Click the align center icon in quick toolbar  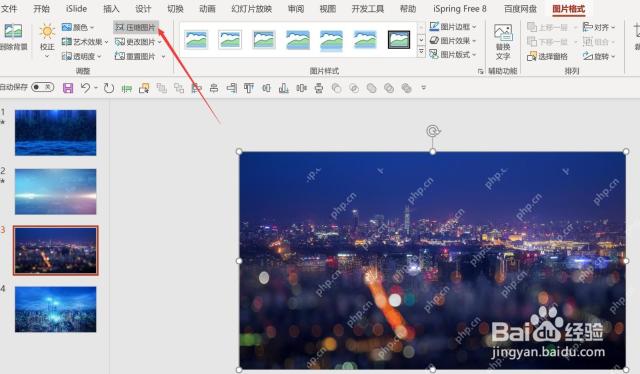click(214, 88)
